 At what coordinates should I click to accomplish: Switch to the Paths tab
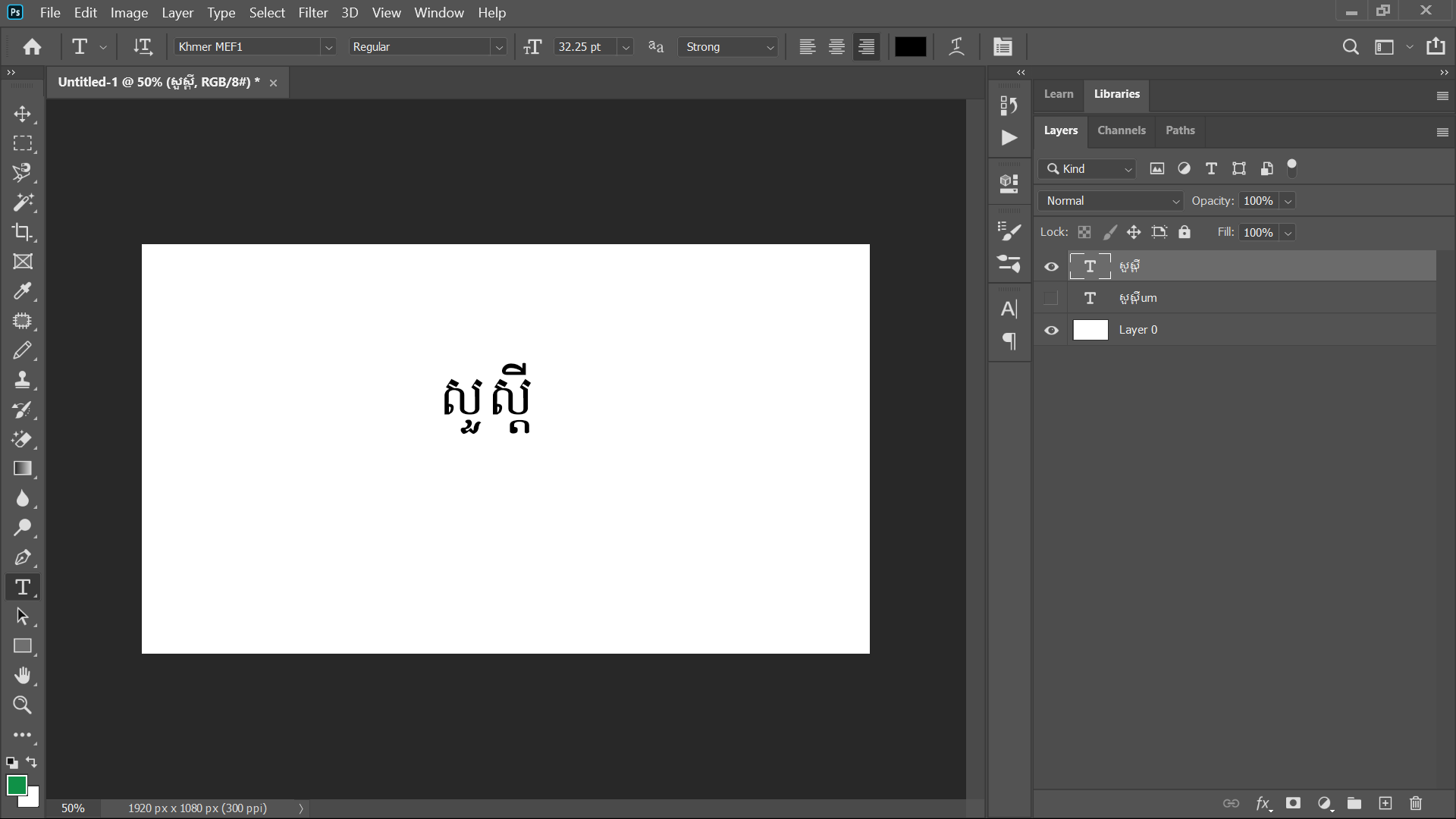(x=1180, y=130)
